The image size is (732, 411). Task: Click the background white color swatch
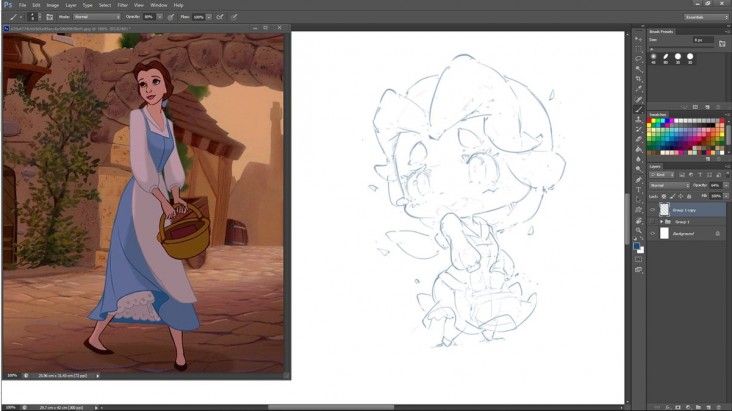point(640,250)
